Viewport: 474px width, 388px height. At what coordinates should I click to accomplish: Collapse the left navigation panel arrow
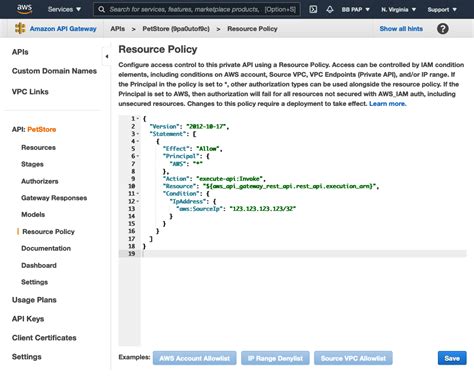pos(107,56)
